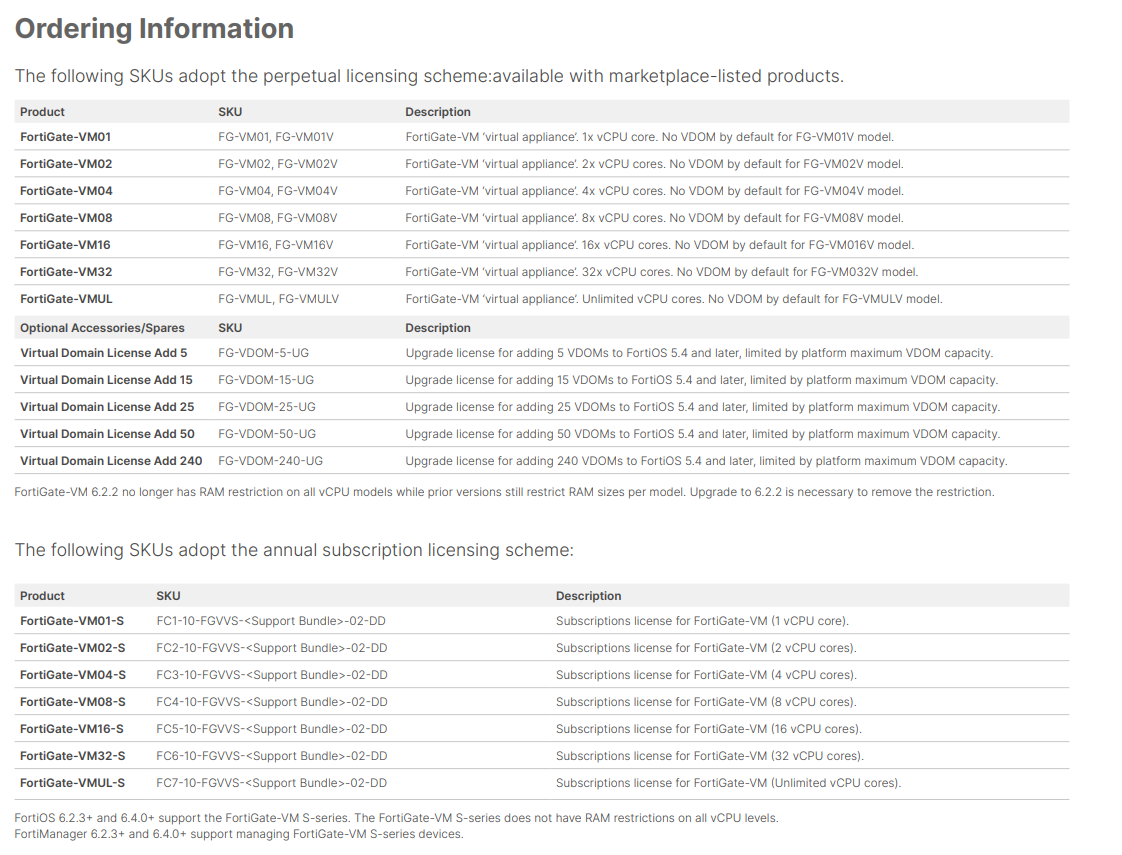
Task: Click SKU starting with FC2-10-FGVVS
Action: pos(272,648)
